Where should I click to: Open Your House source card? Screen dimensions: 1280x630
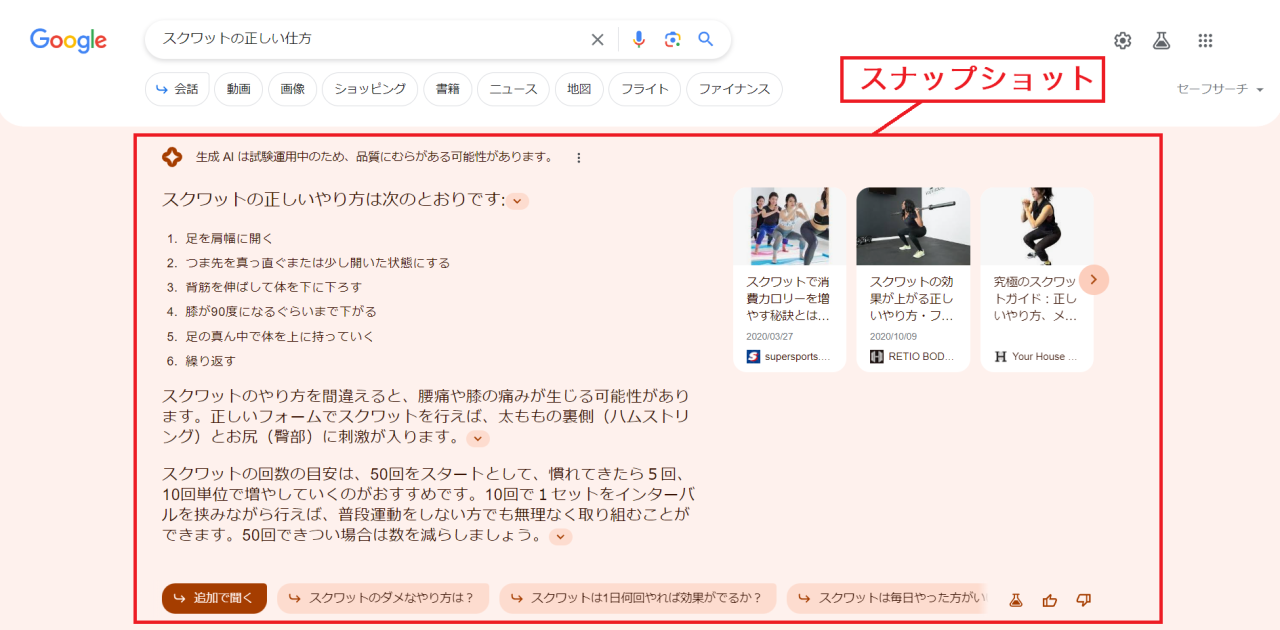[x=1036, y=280]
